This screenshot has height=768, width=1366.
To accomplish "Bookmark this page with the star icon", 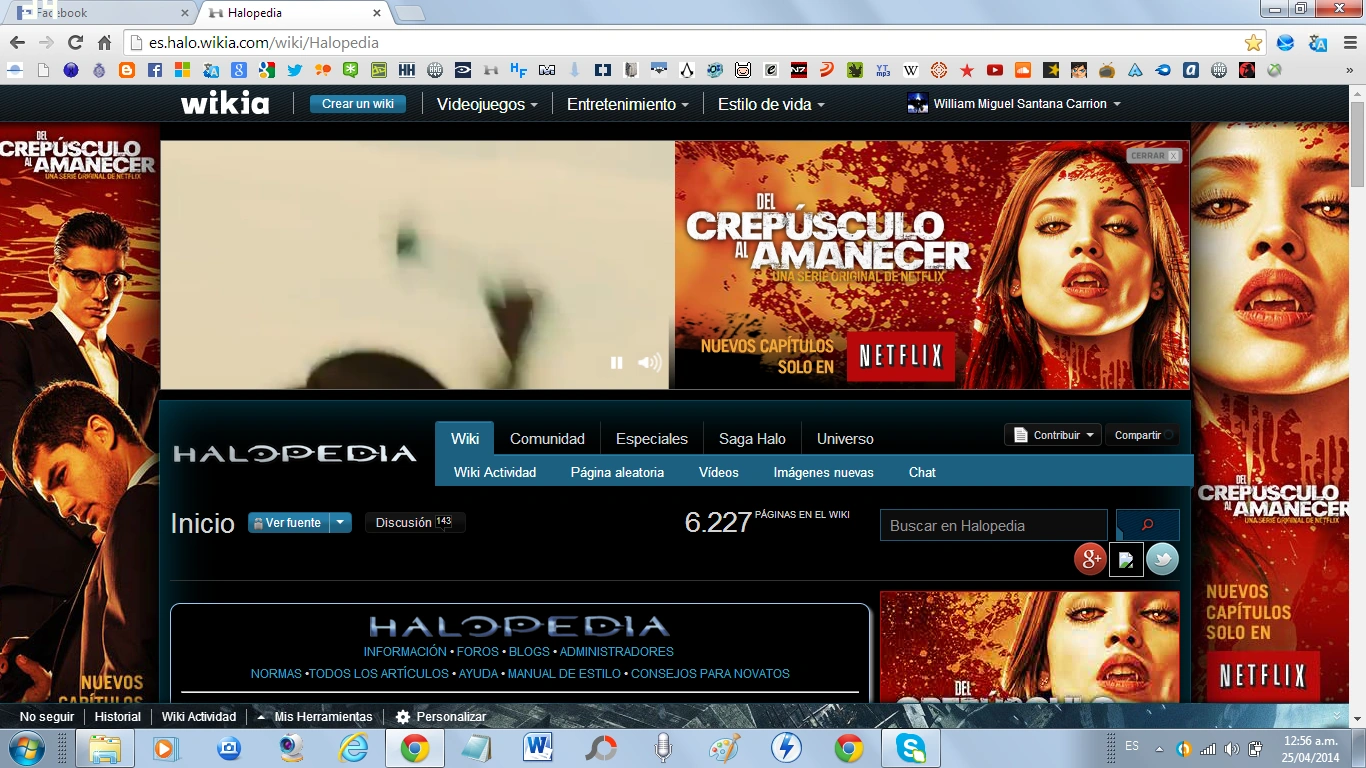I will point(1253,43).
